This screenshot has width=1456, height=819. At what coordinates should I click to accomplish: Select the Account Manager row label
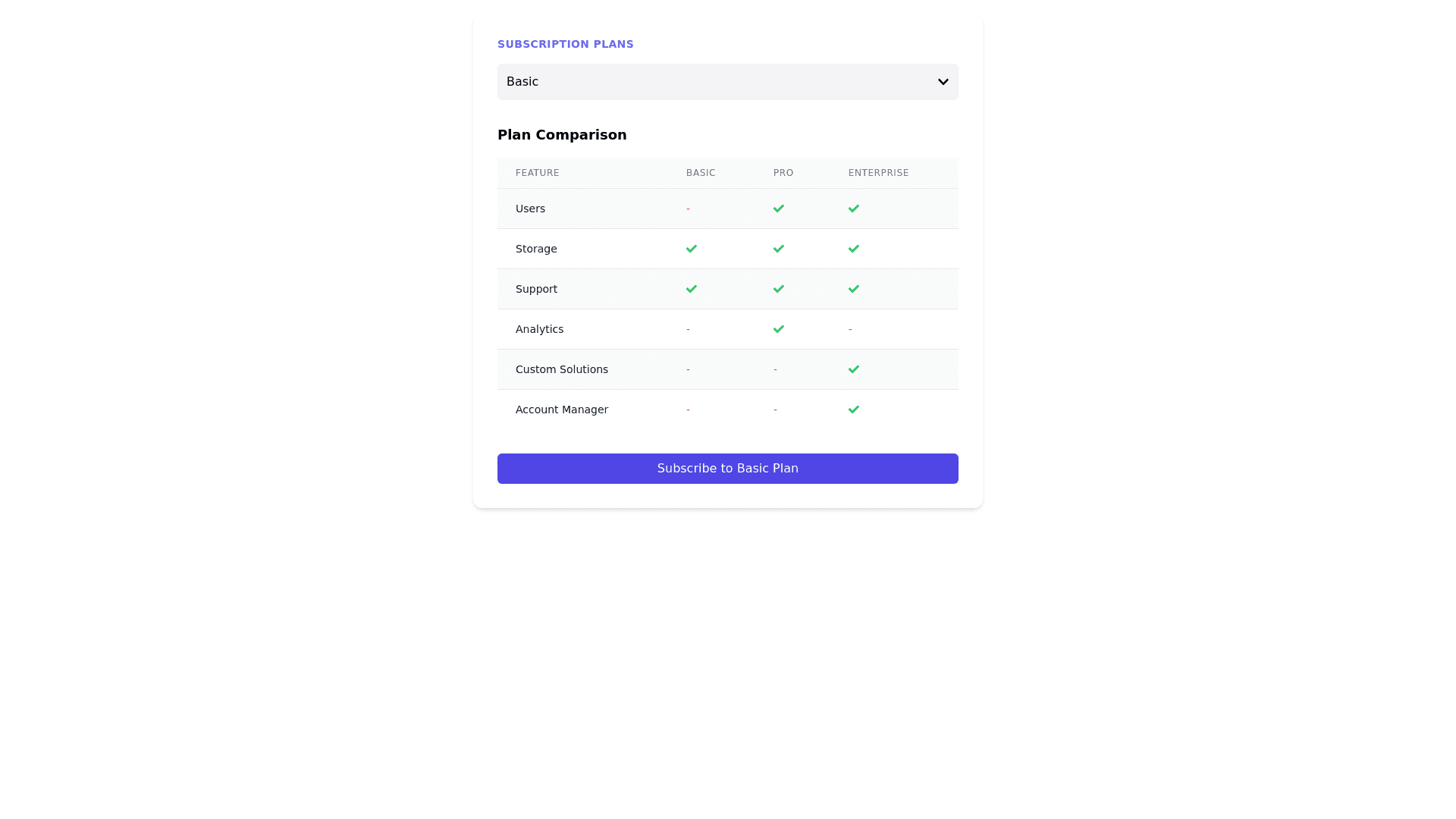point(561,409)
